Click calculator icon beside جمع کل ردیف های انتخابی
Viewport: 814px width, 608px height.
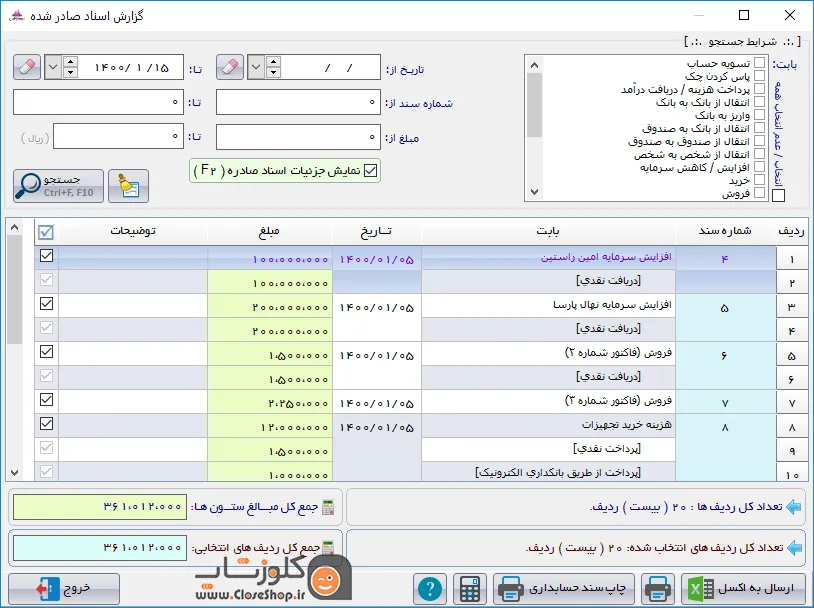328,548
